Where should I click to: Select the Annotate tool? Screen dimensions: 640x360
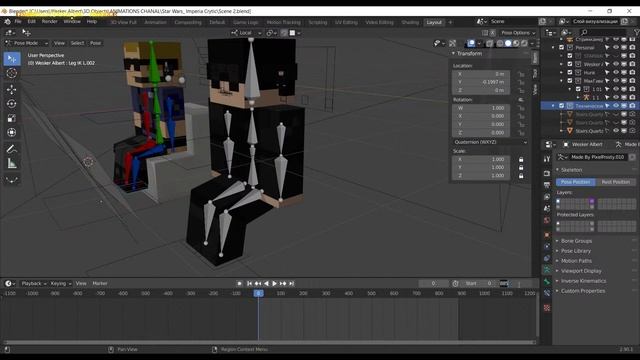[12, 149]
